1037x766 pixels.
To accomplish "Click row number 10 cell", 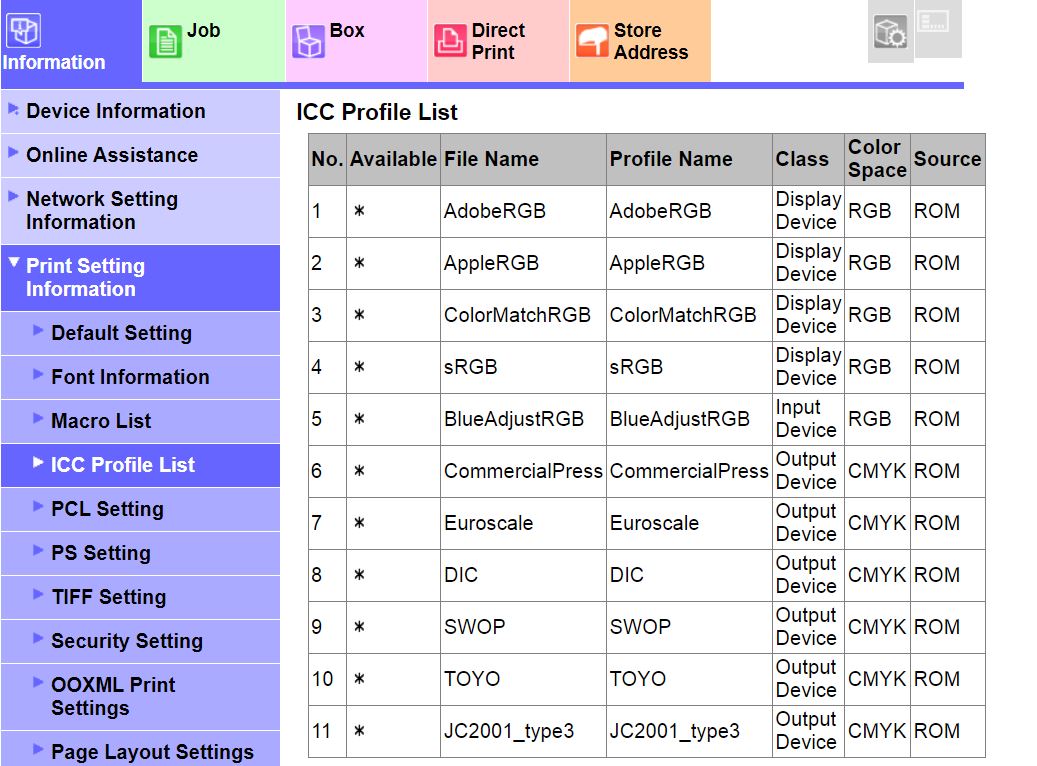I will 327,679.
